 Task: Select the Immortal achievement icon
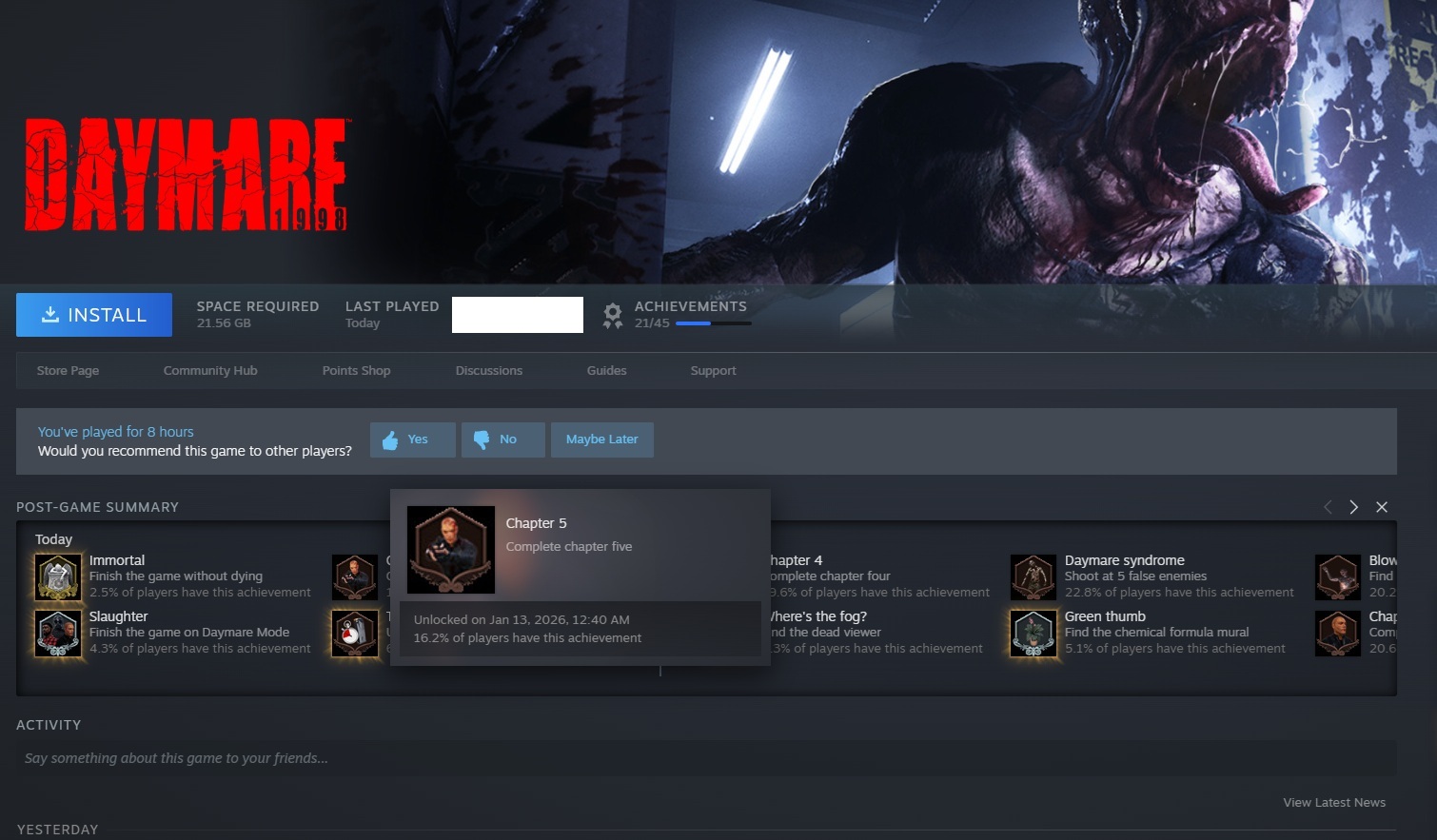58,577
